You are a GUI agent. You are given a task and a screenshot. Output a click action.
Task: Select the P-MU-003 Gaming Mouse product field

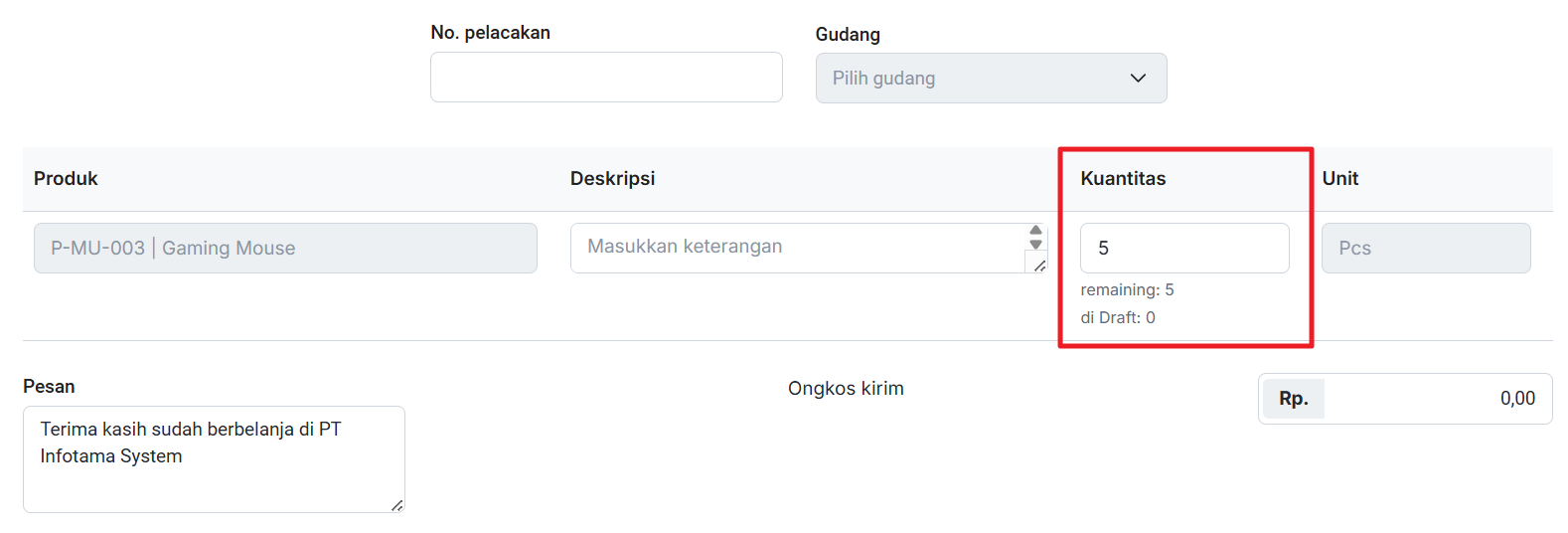click(x=285, y=249)
